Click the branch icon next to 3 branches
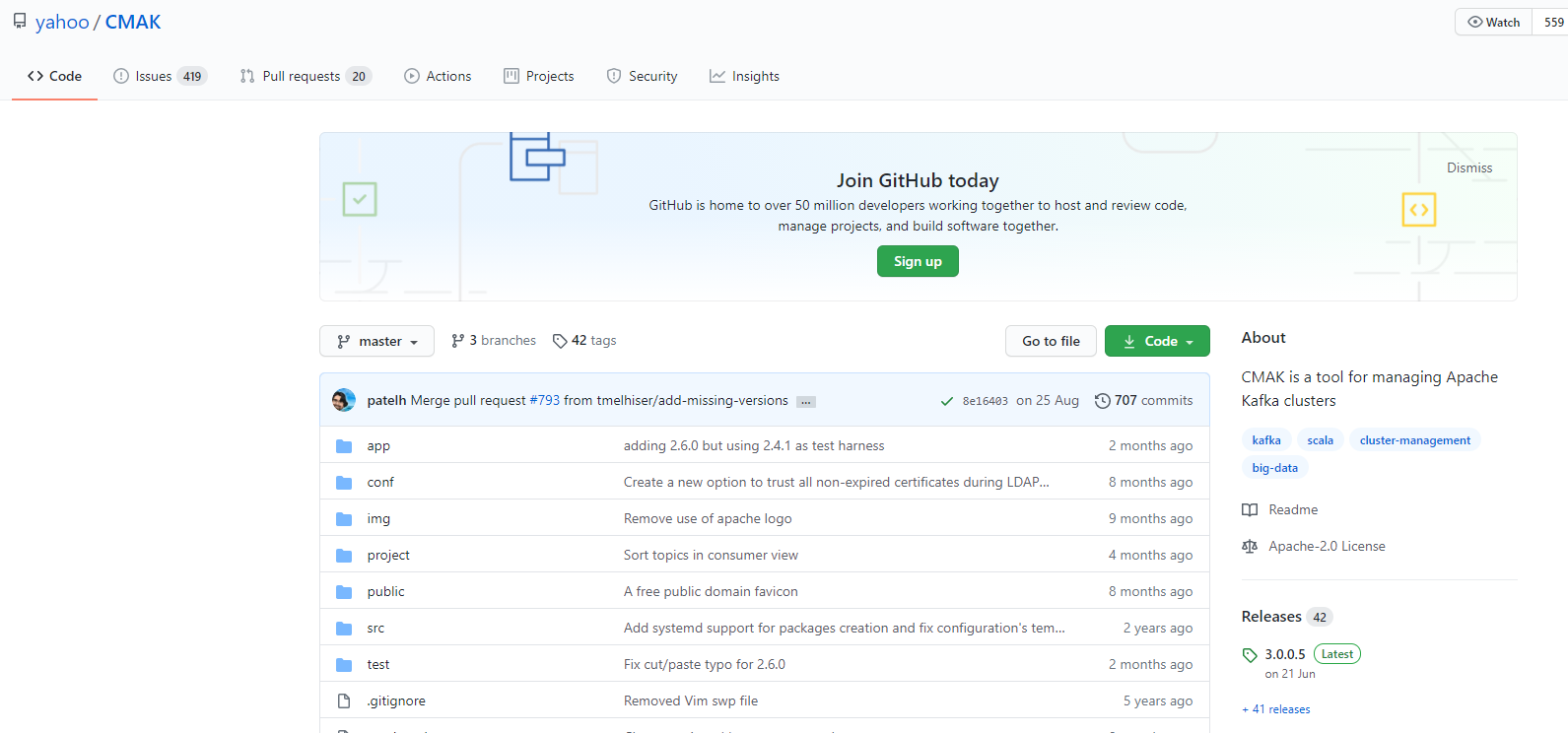The width and height of the screenshot is (1568, 733). pos(457,341)
